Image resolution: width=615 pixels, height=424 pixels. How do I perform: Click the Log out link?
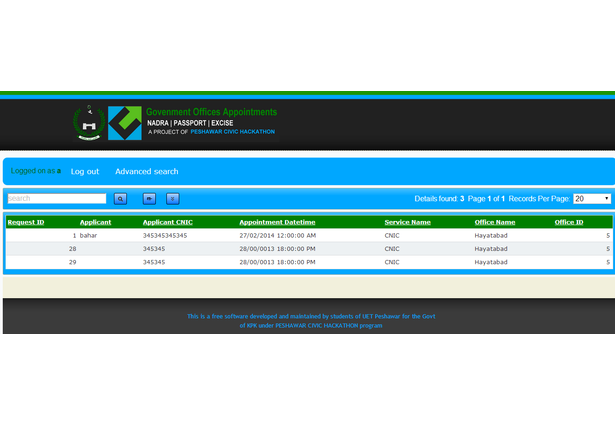[85, 171]
